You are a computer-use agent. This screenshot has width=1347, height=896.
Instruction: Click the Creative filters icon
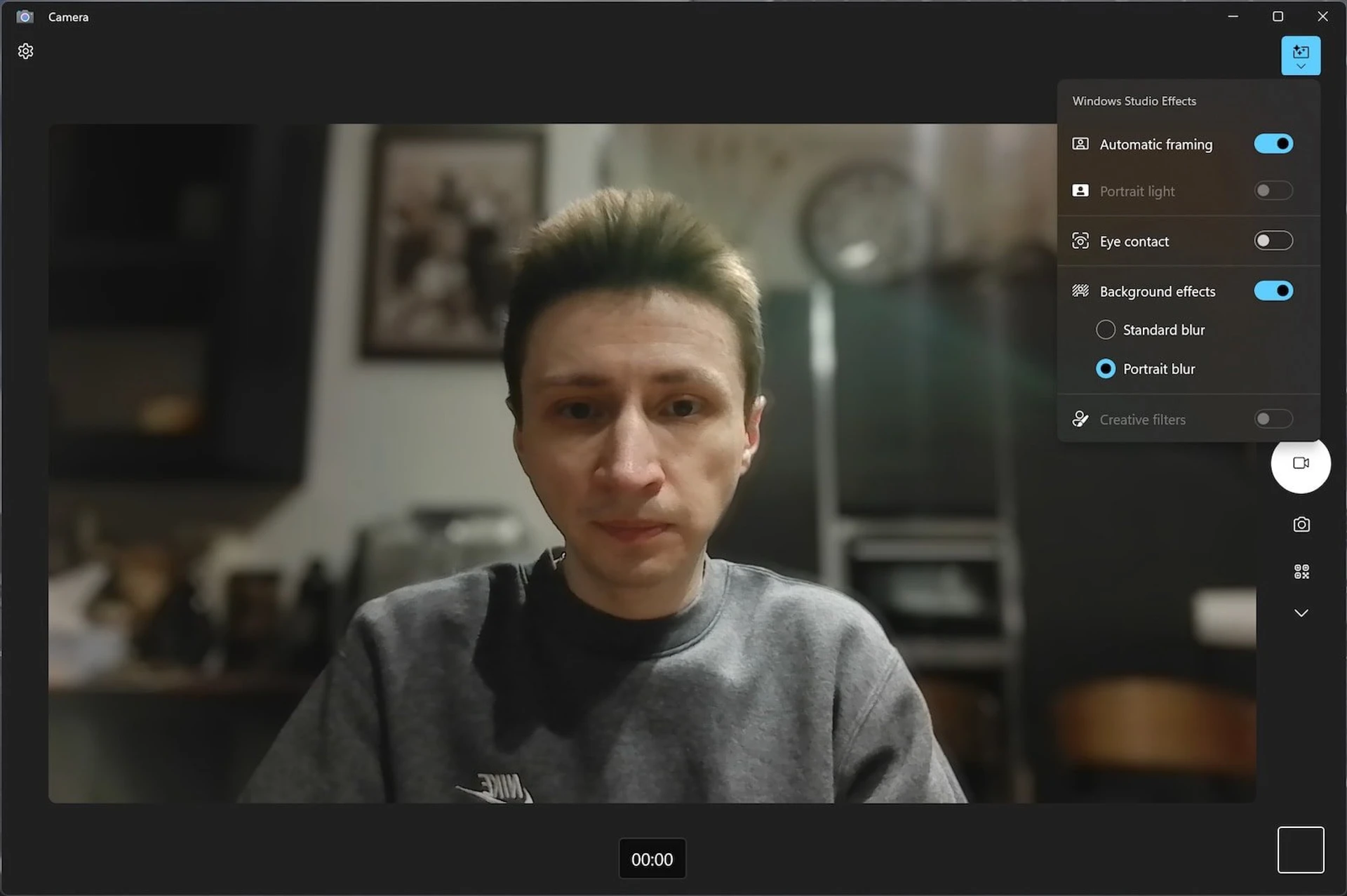pos(1080,420)
